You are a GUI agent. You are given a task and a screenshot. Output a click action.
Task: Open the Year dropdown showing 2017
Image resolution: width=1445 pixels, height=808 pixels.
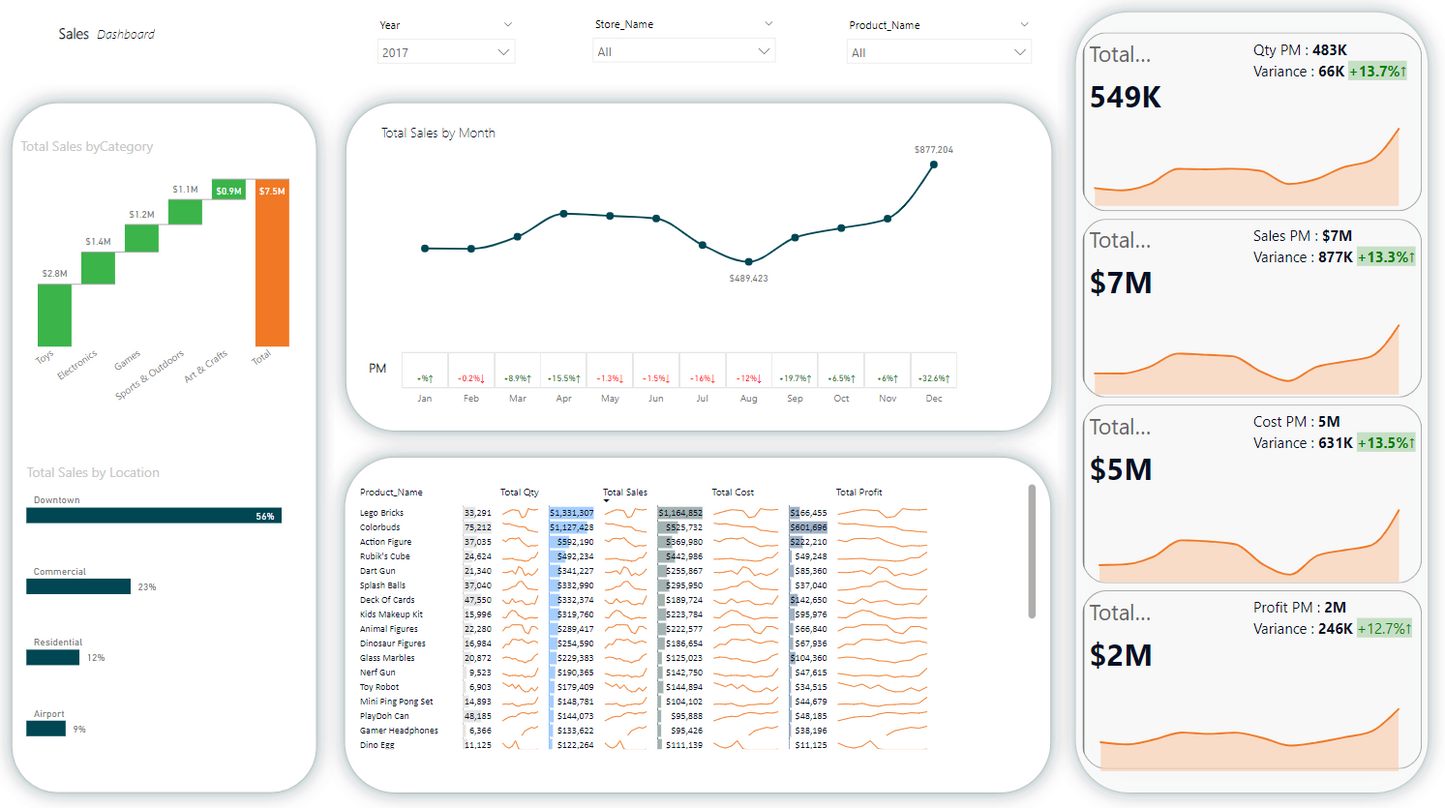[x=446, y=52]
